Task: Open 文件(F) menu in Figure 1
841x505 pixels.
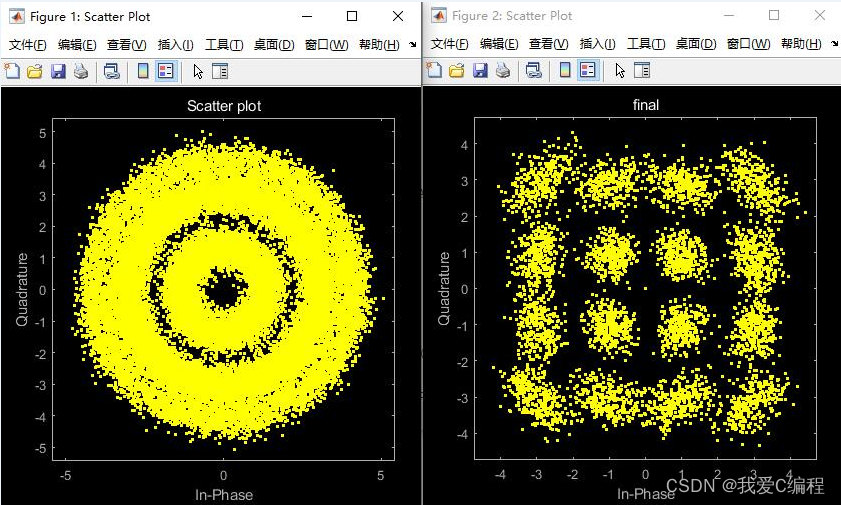Action: [28, 45]
